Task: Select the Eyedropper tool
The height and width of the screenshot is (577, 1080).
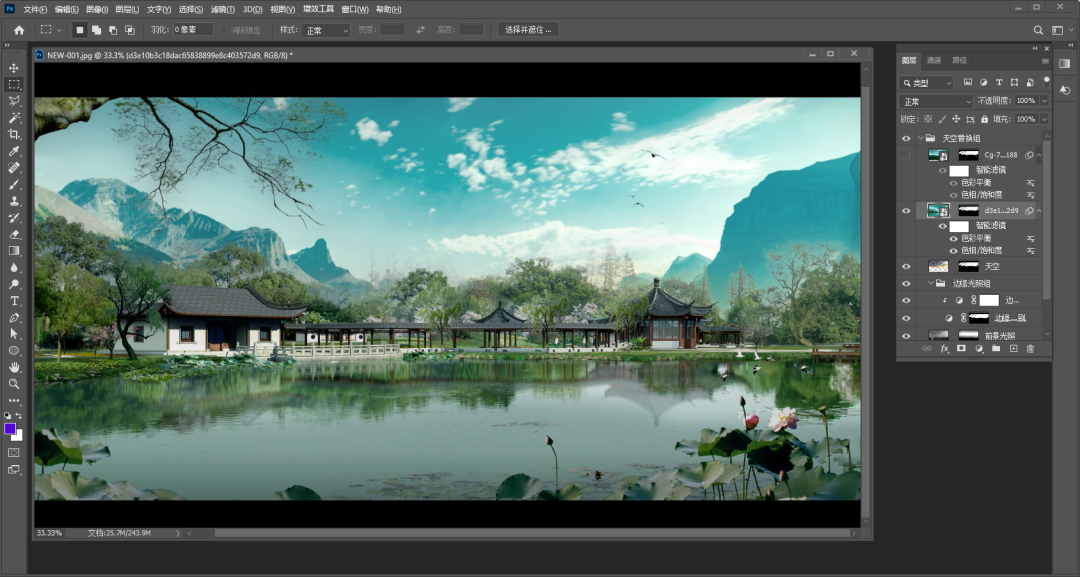Action: coord(14,151)
